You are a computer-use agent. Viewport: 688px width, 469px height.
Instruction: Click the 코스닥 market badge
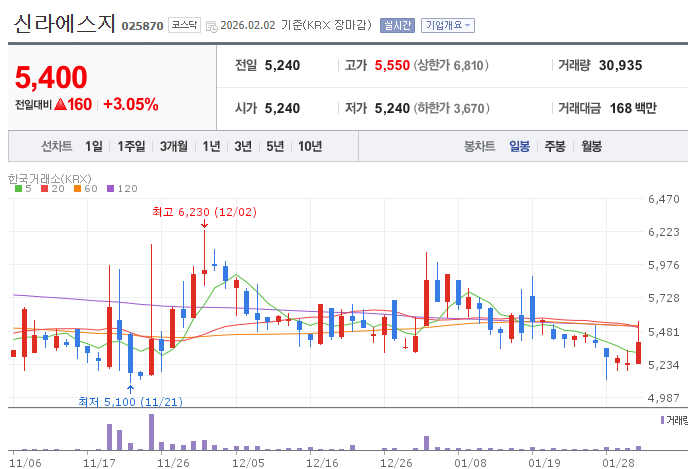184,25
